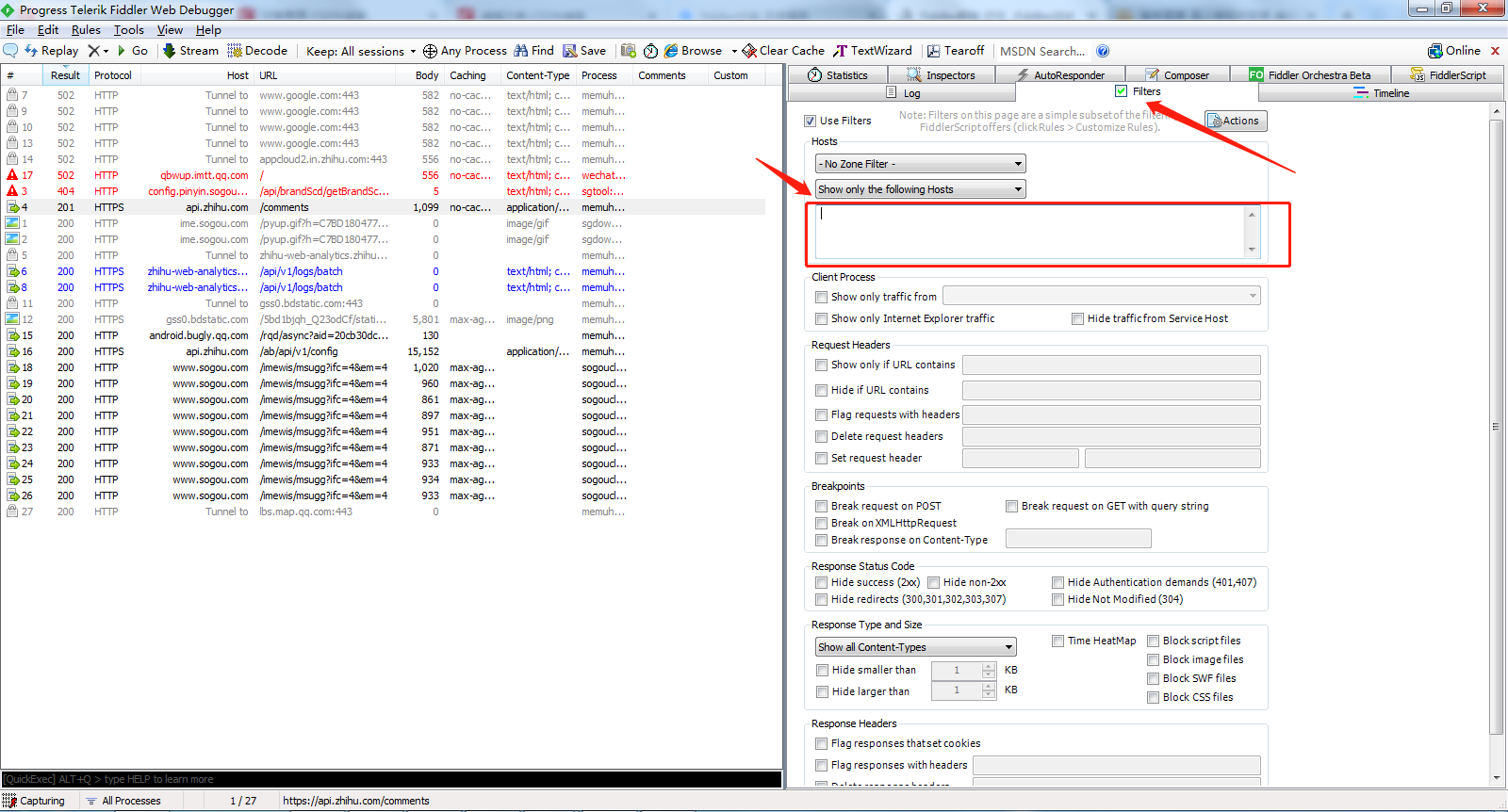
Task: Check Hide Not Modified (304)
Action: (1058, 599)
